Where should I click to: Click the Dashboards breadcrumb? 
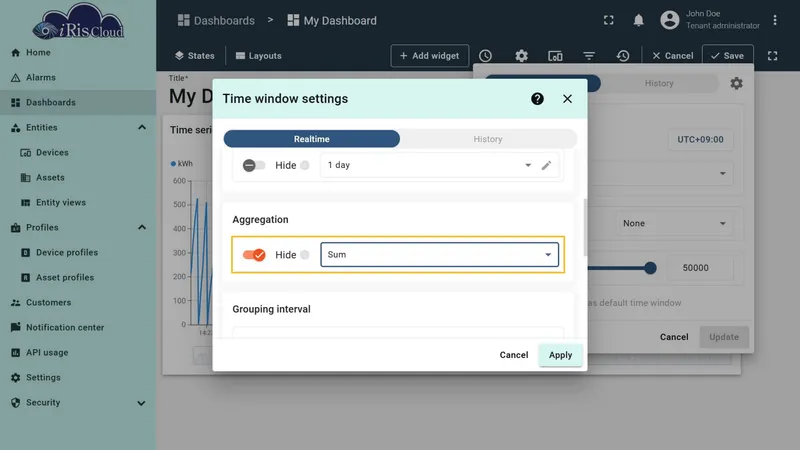click(216, 20)
